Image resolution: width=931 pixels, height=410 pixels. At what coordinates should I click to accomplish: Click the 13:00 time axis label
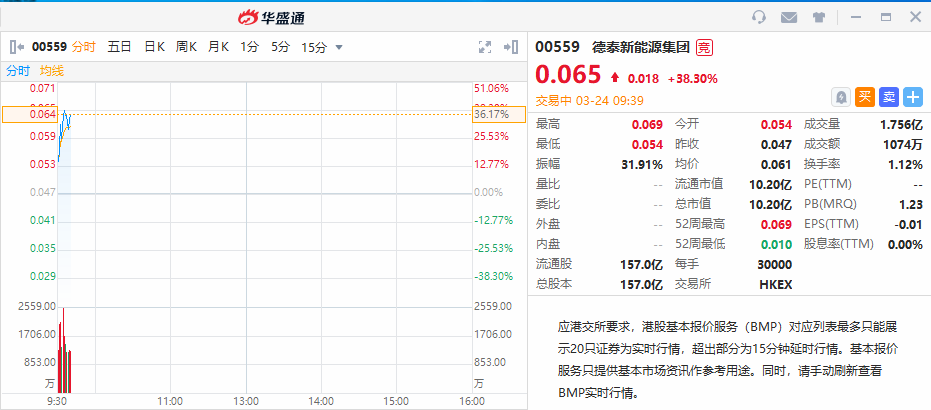[246, 402]
